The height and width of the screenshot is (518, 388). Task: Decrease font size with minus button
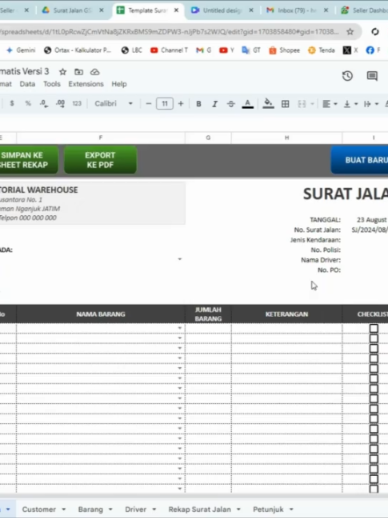click(x=149, y=104)
